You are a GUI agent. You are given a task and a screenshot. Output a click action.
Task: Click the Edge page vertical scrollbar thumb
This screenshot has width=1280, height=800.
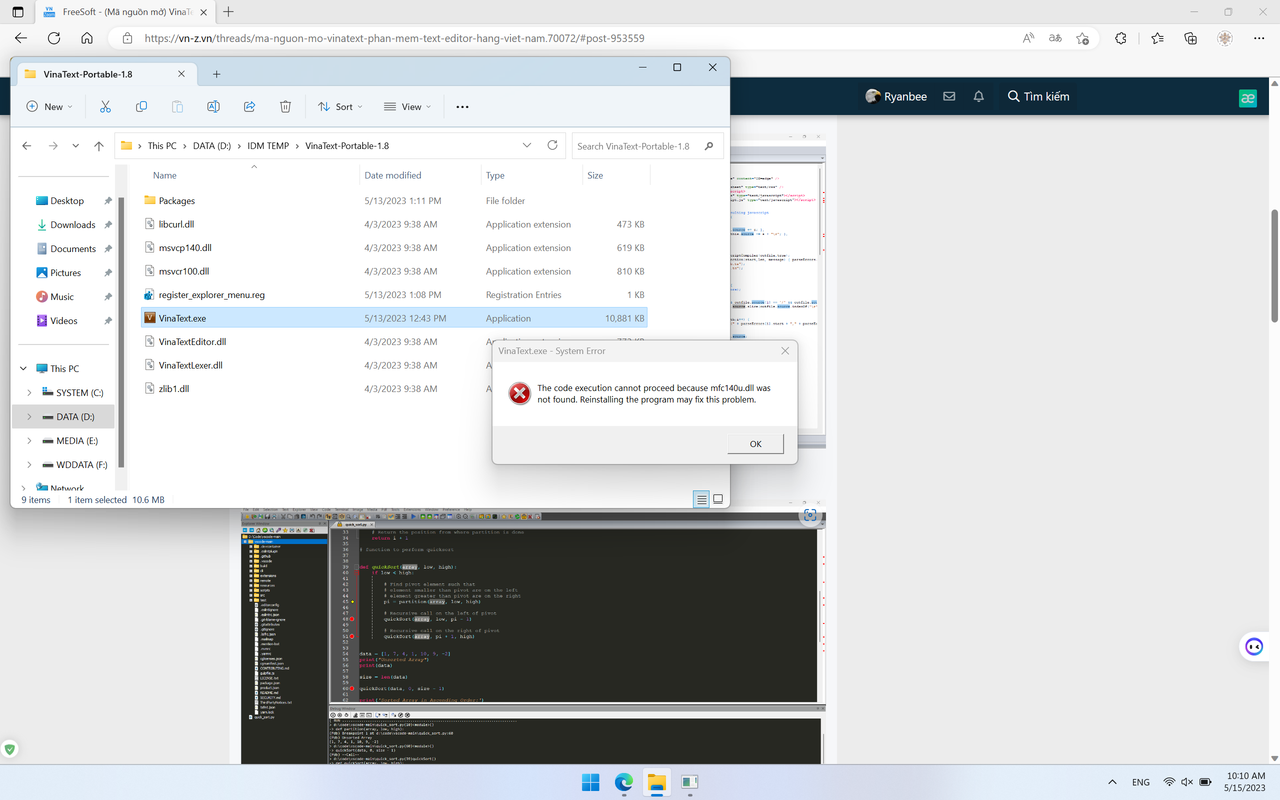pos(1274,265)
